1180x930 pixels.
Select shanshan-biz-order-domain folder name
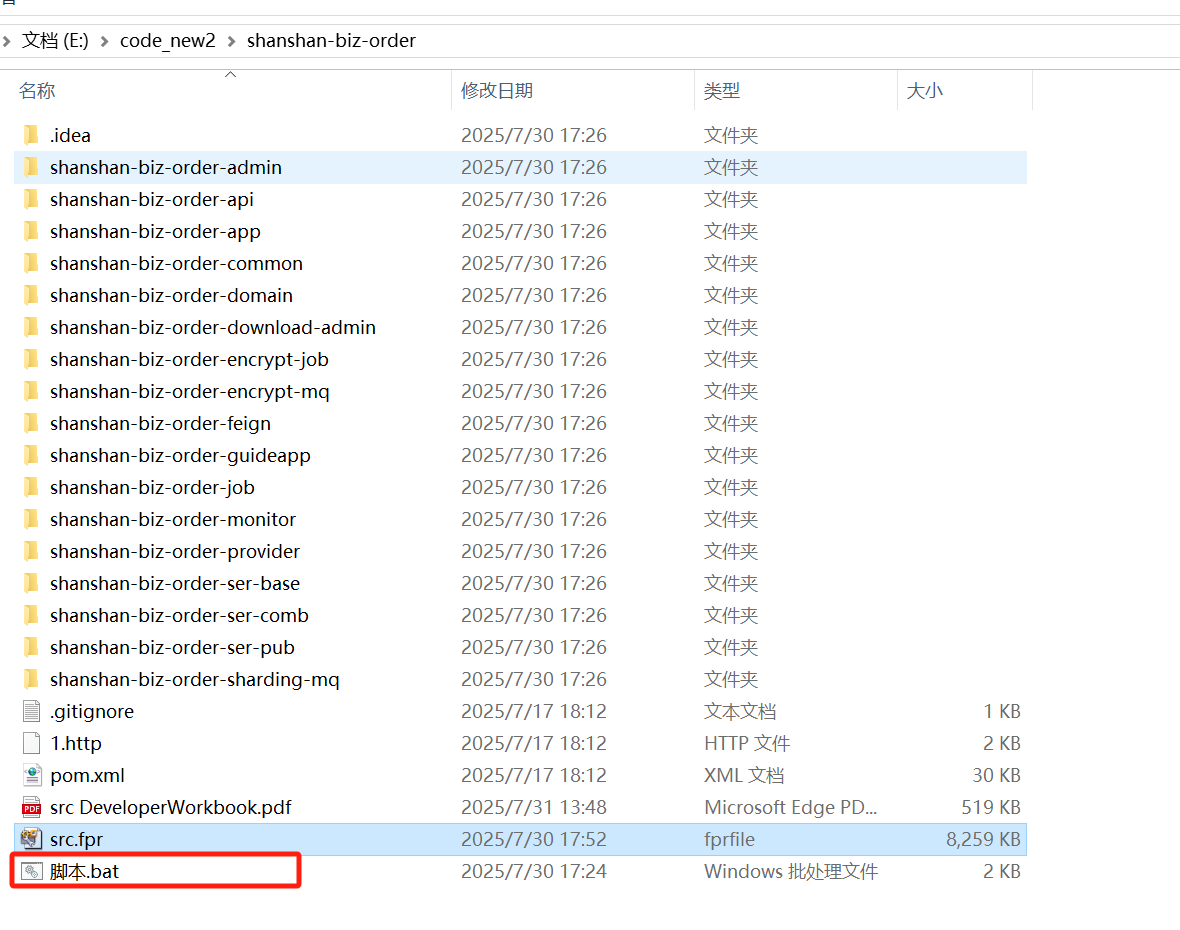[171, 295]
